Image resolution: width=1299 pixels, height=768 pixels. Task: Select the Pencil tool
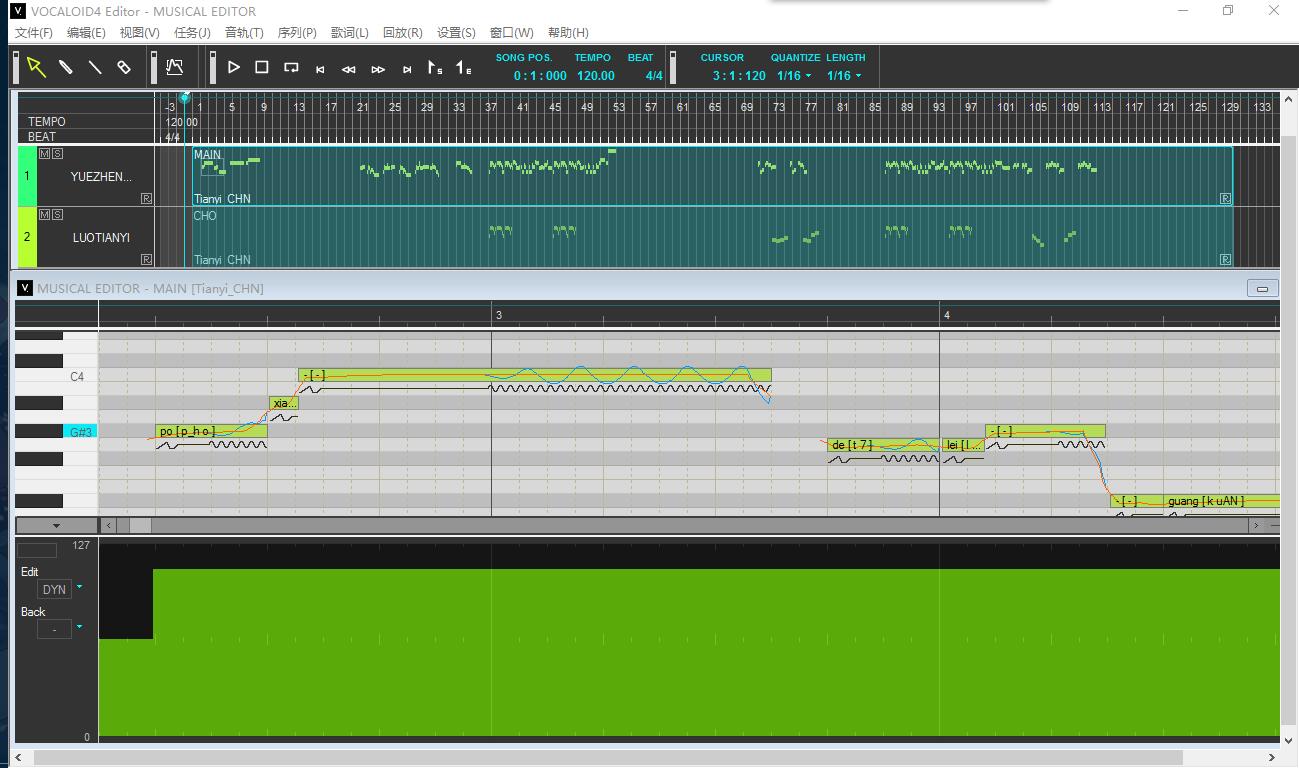[66, 67]
